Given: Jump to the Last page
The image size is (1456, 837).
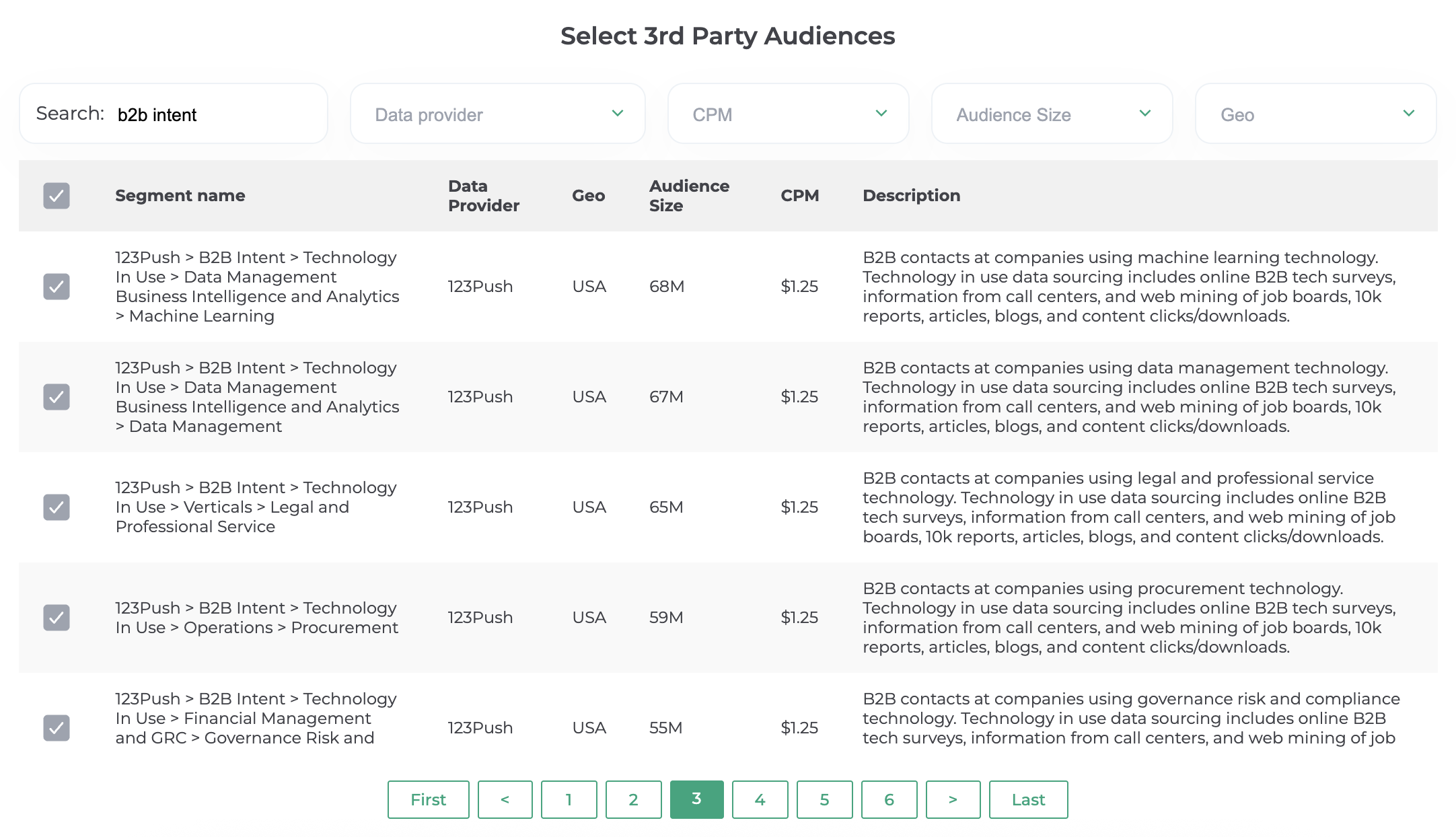Looking at the screenshot, I should (x=1028, y=799).
